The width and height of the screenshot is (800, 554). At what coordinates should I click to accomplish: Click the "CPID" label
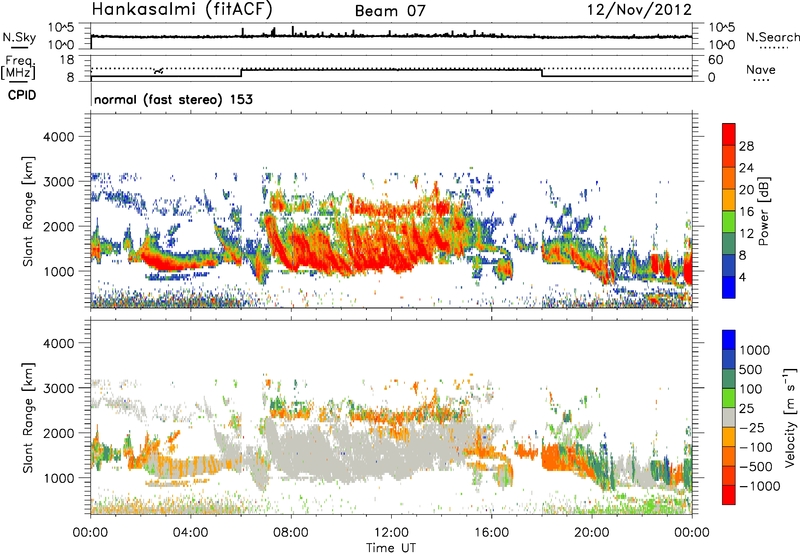(22, 95)
